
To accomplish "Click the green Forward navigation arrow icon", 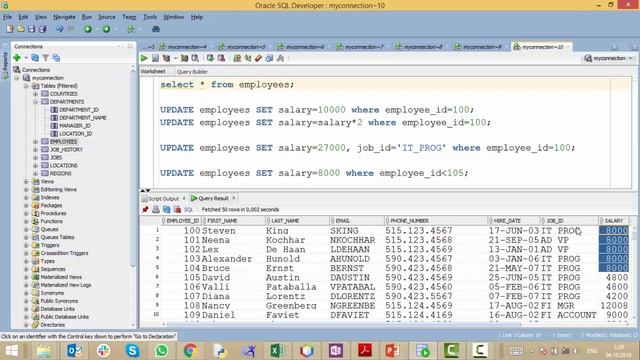I will 106,29.
